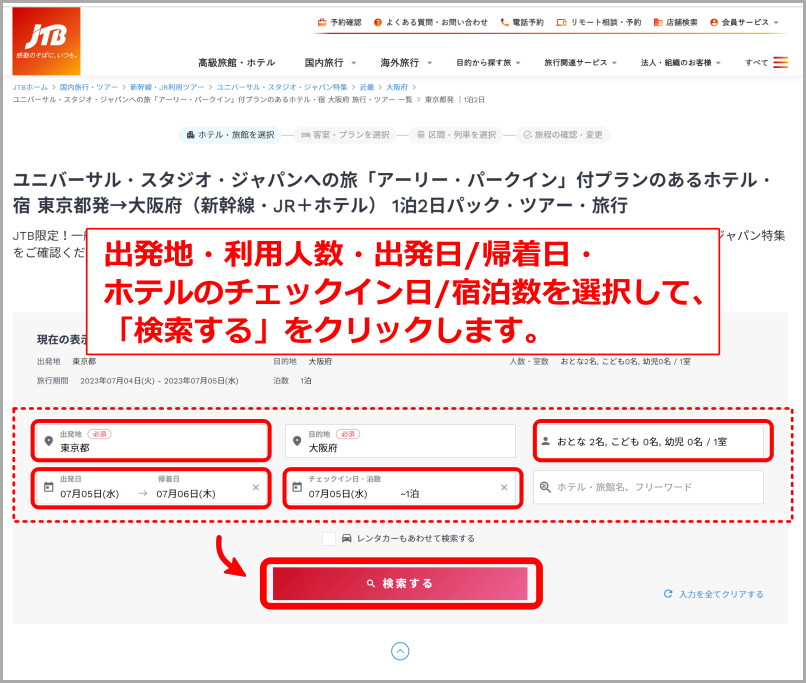
Task: Open the 目的地 大阪府 selector
Action: (400, 441)
